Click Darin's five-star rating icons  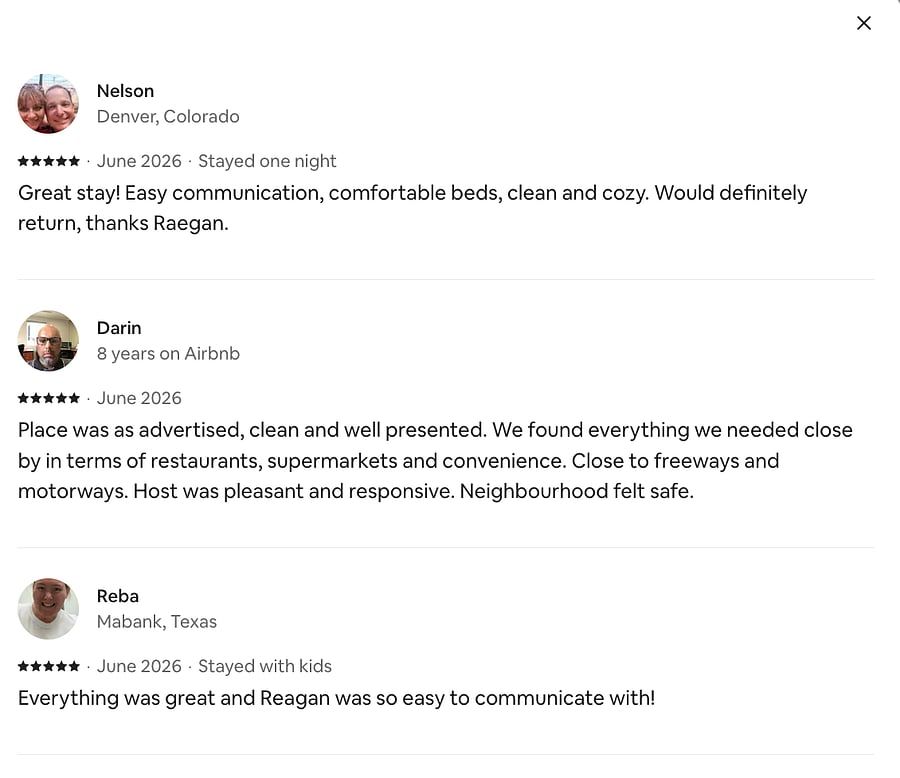[49, 398]
